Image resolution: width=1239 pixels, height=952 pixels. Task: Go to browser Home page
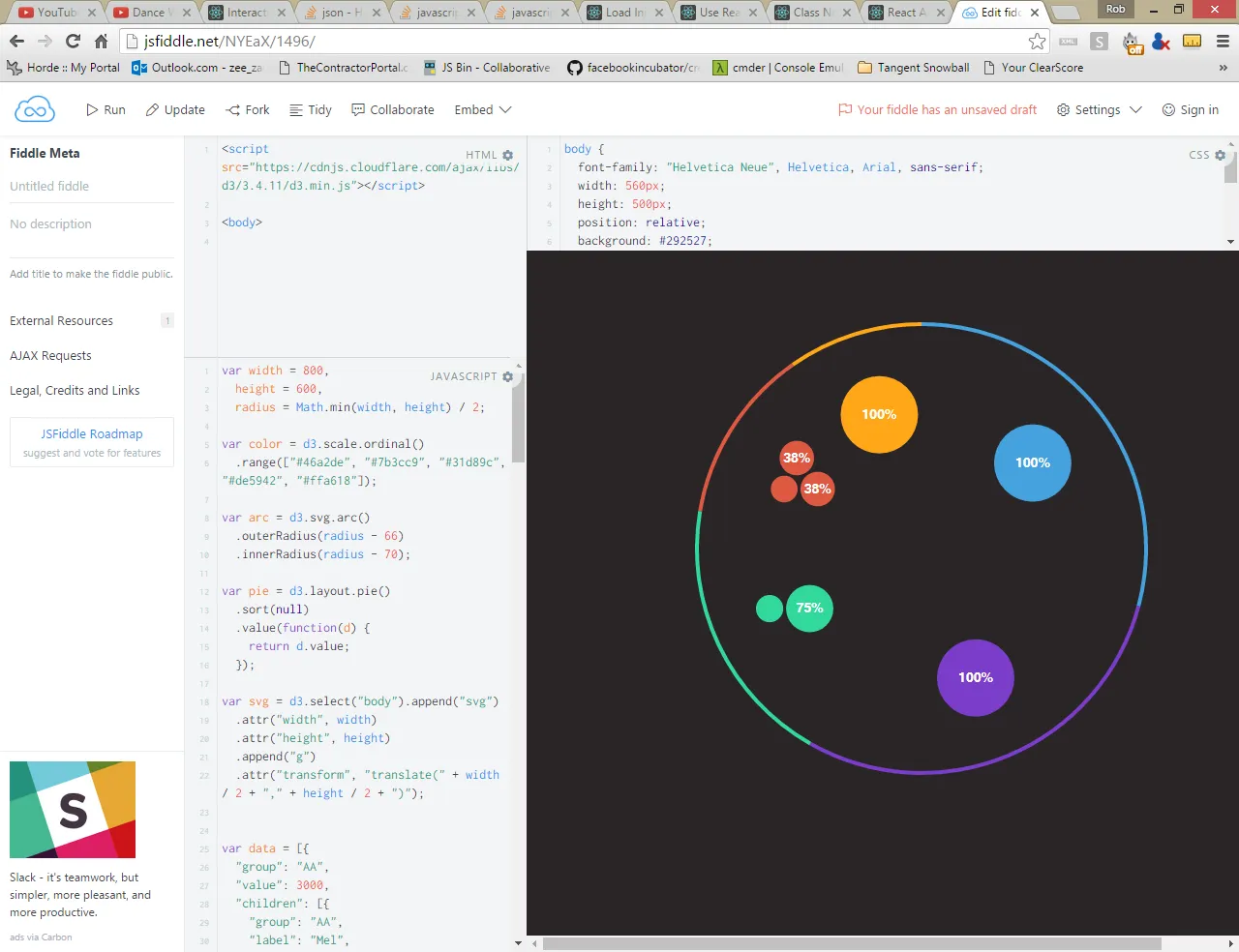pyautogui.click(x=101, y=41)
